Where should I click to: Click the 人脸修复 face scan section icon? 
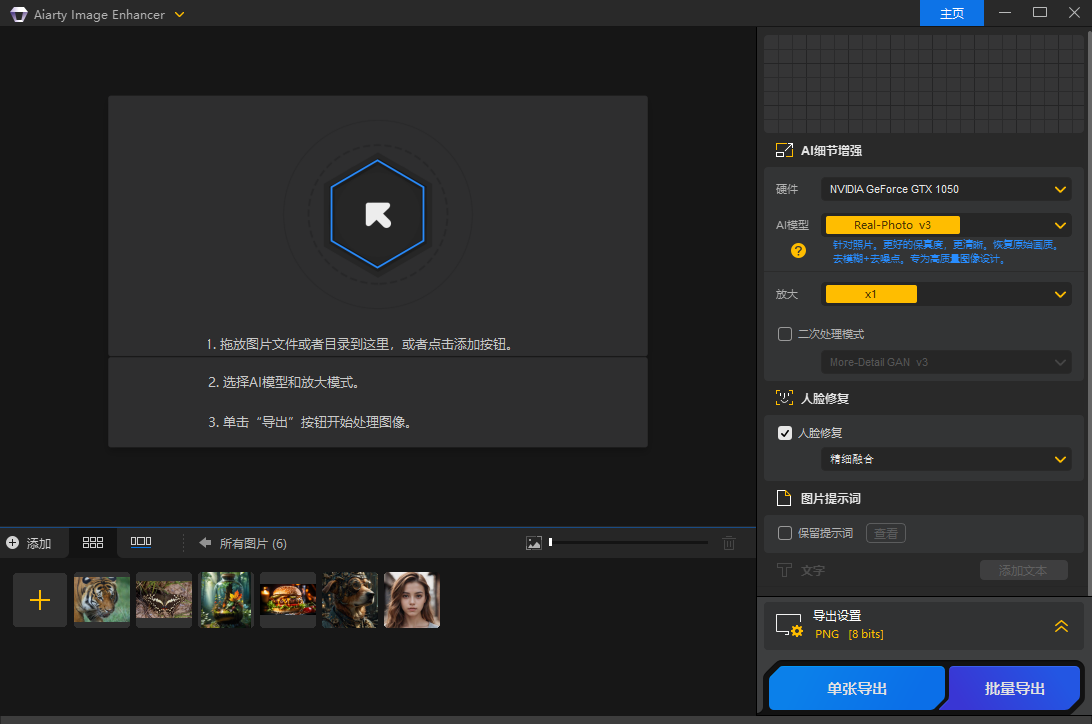pyautogui.click(x=784, y=398)
